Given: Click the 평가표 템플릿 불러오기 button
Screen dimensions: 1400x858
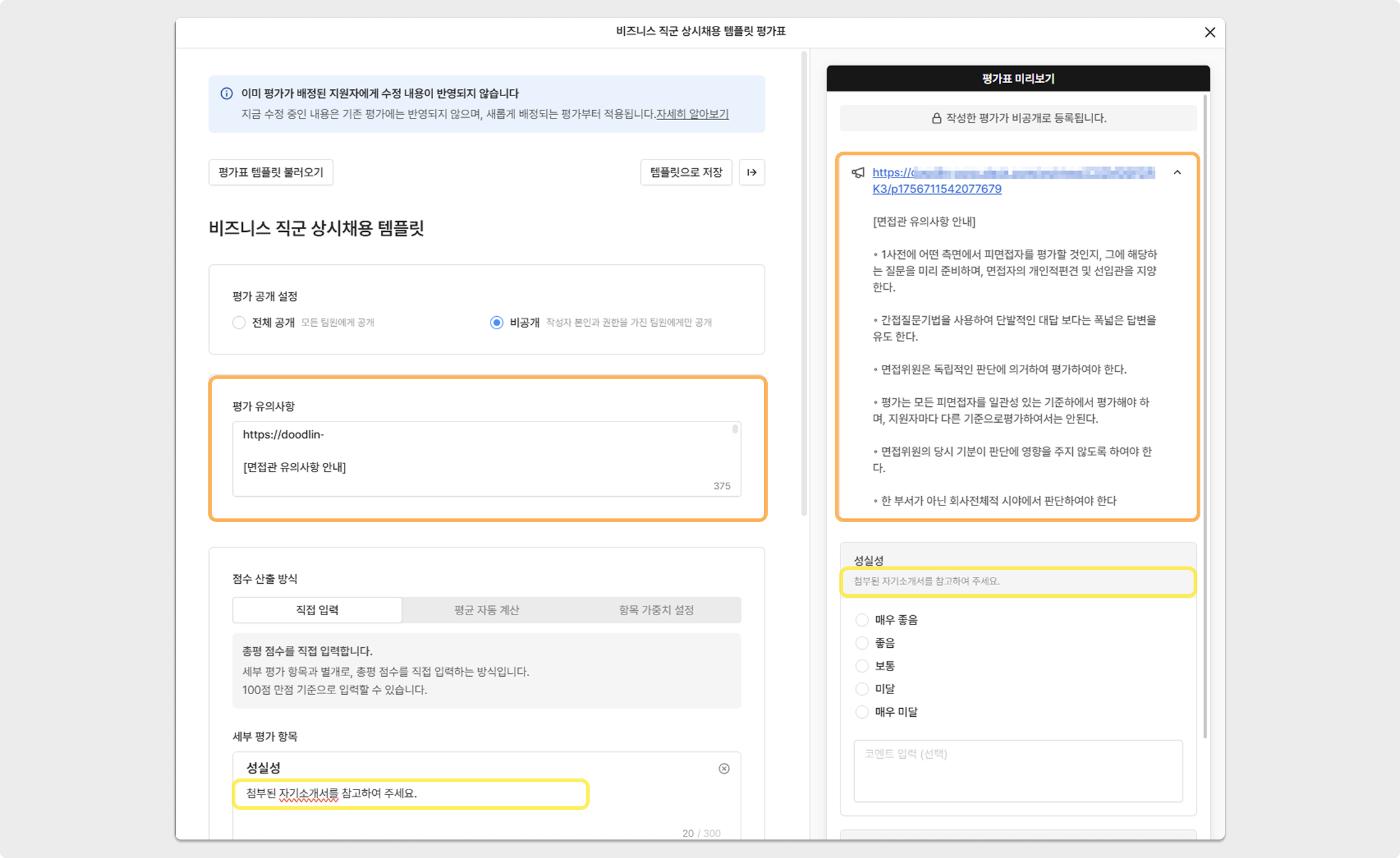Looking at the screenshot, I should pos(271,173).
